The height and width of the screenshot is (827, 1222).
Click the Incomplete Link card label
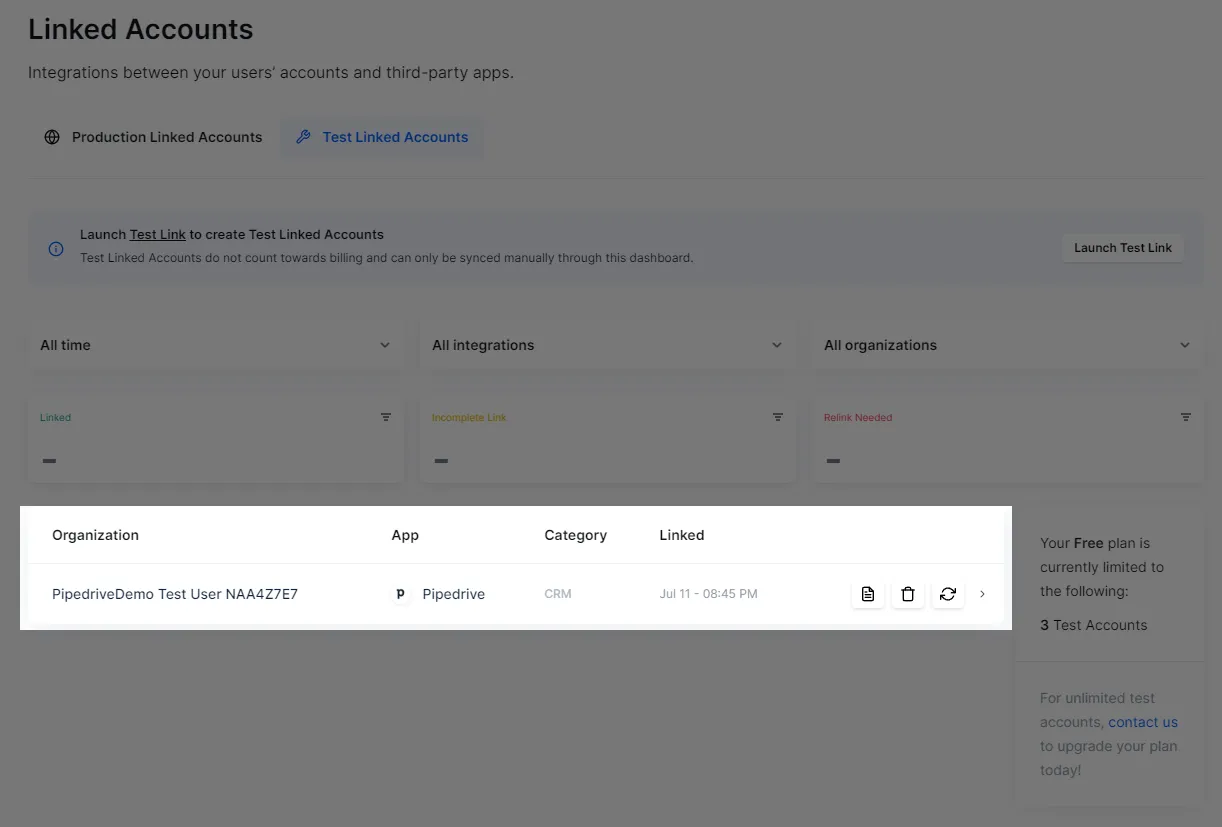coord(469,418)
